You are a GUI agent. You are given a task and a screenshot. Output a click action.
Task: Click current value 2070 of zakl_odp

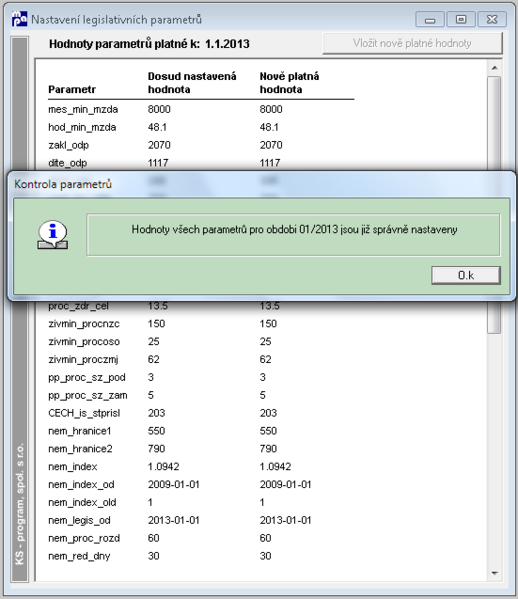tap(159, 145)
